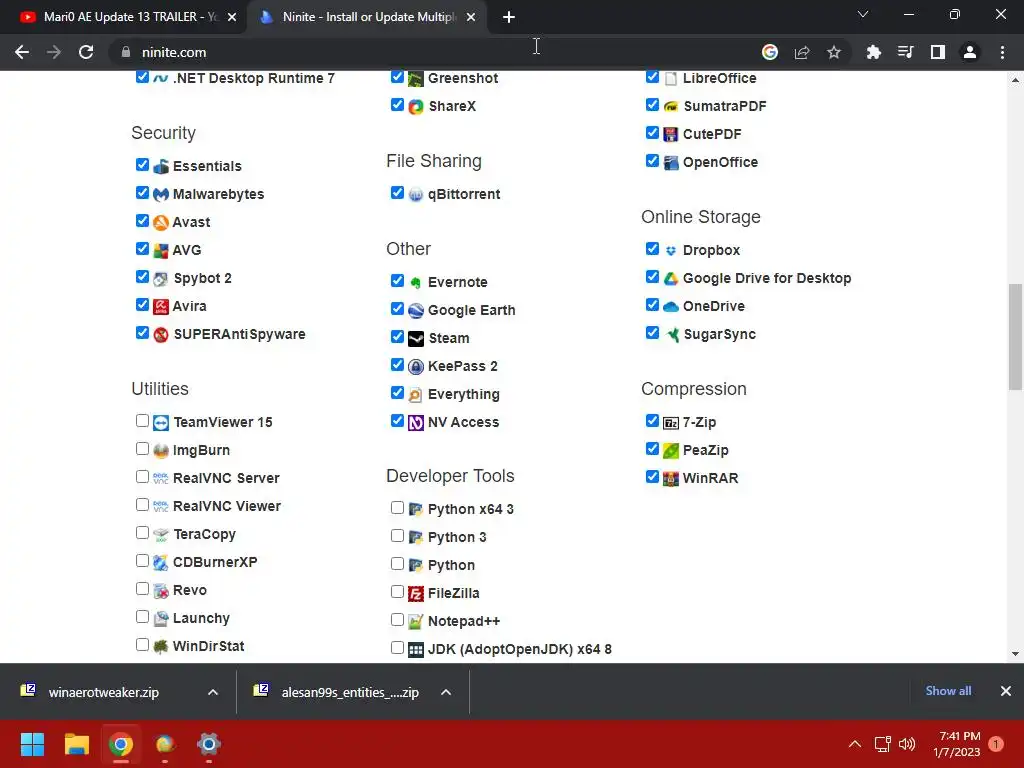Open Settings gear on taskbar

[209, 744]
